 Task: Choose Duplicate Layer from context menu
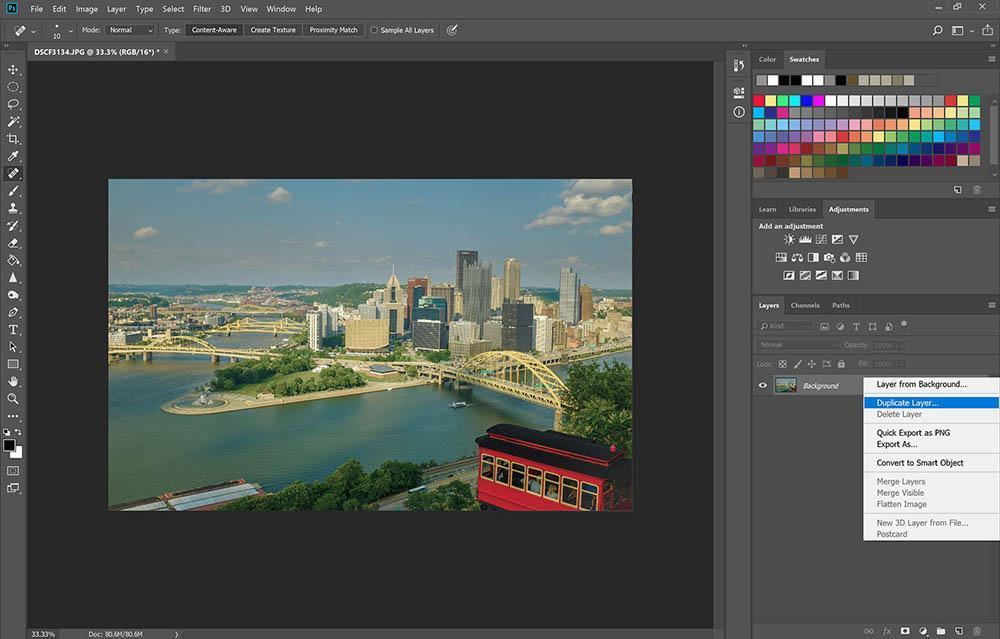907,403
